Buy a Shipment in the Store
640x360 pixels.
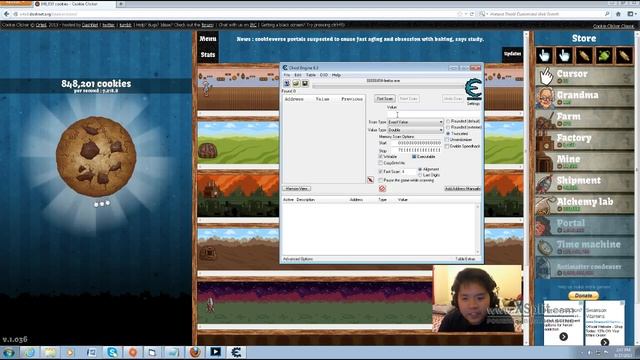[584, 182]
